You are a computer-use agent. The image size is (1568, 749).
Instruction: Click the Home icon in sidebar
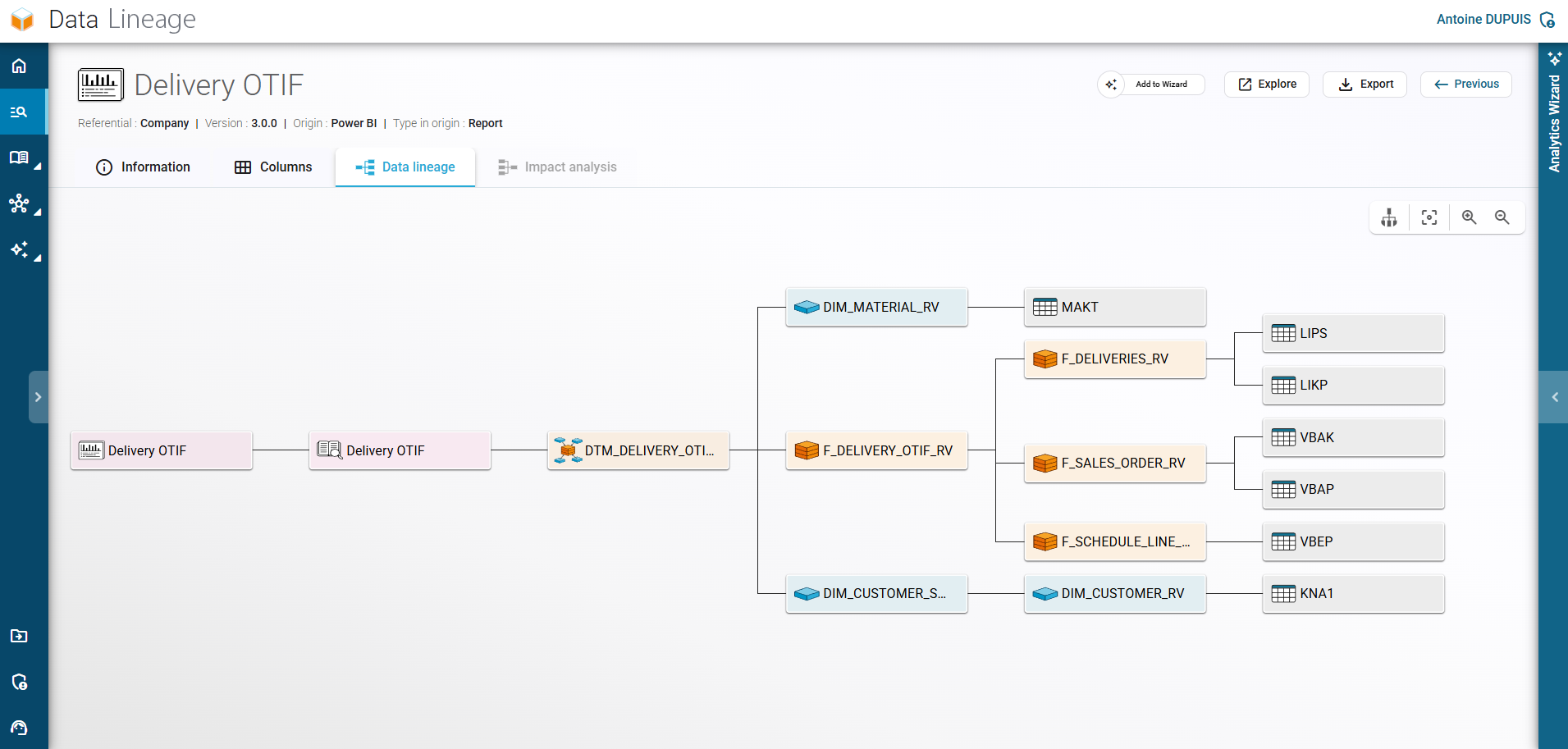click(19, 66)
